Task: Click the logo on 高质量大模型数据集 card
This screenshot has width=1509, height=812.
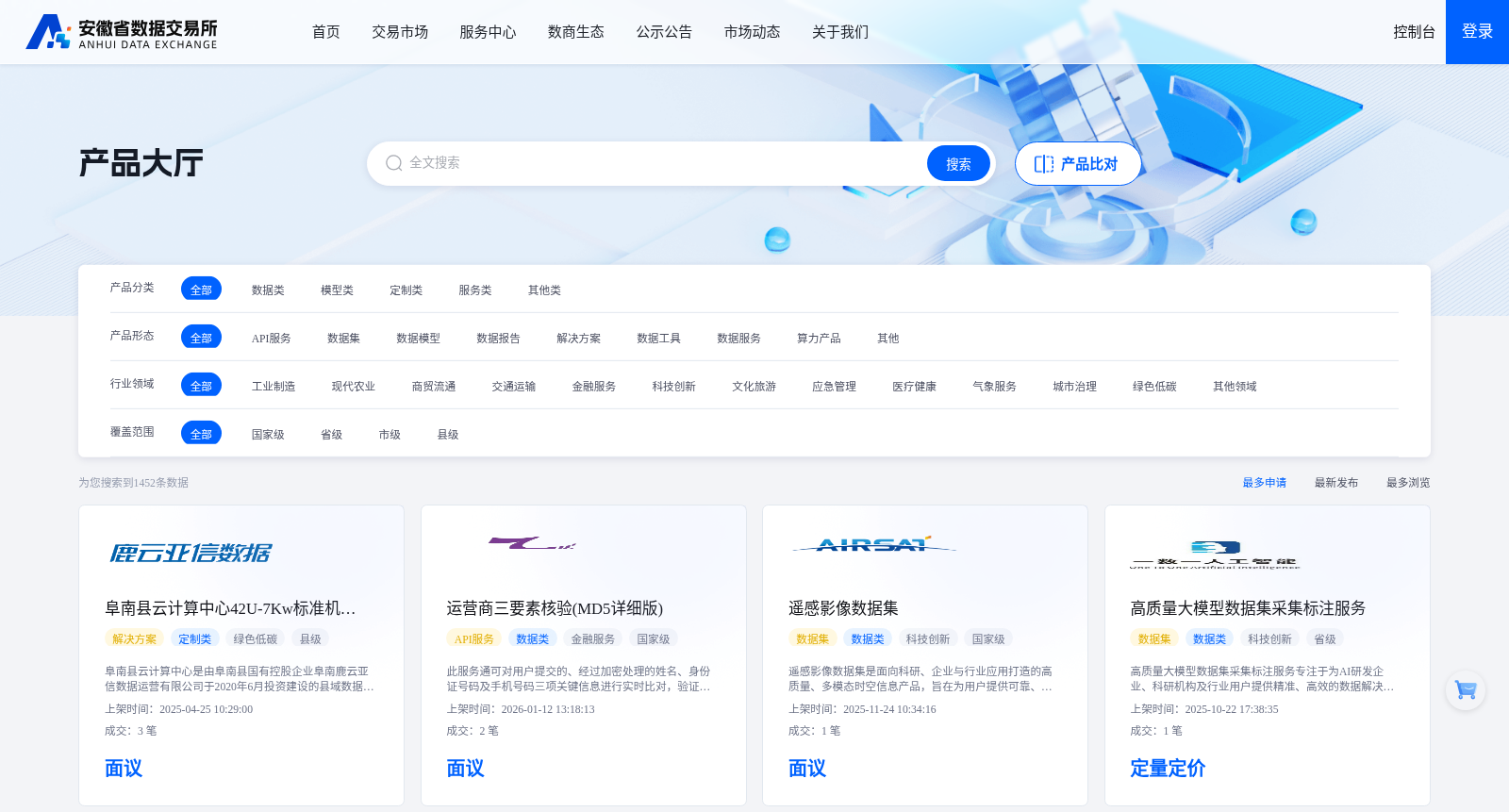Action: click(1216, 555)
